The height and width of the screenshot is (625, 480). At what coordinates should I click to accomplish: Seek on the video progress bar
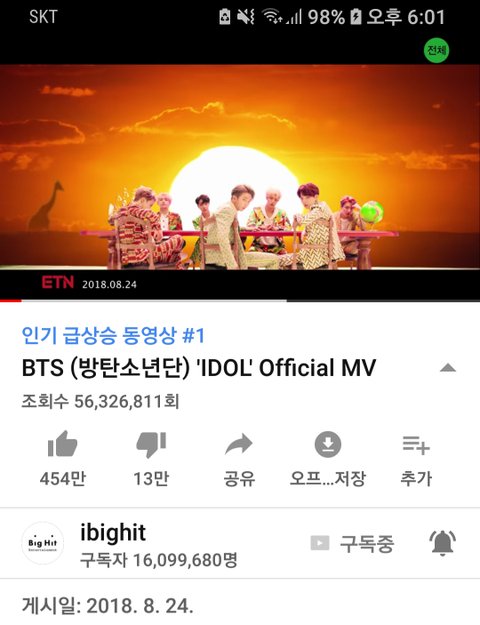240,301
